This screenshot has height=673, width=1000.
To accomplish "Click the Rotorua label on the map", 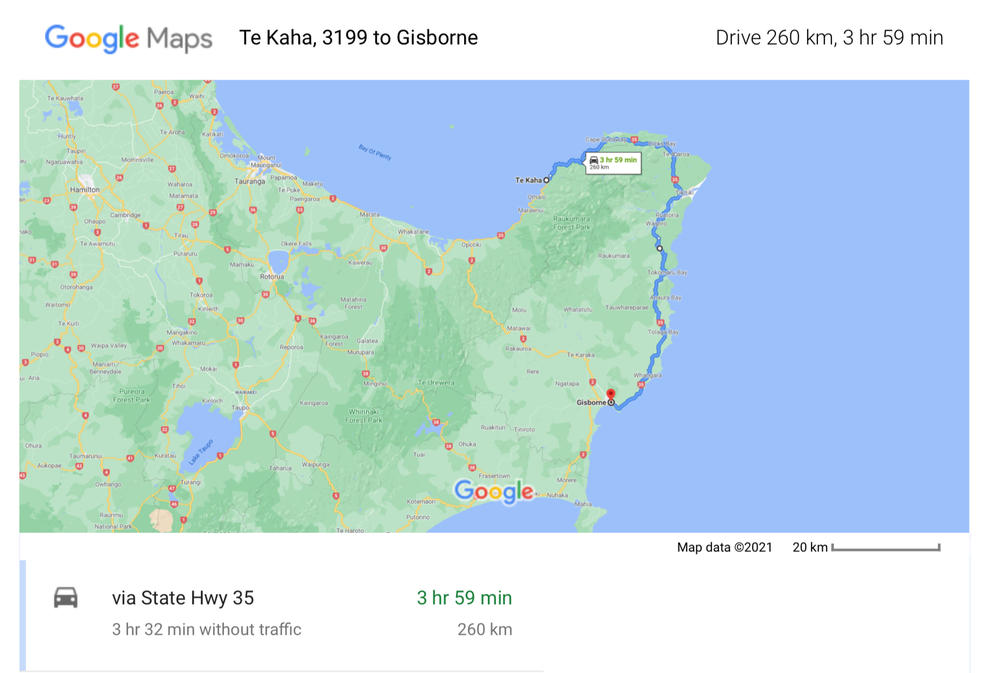I will coord(272,277).
